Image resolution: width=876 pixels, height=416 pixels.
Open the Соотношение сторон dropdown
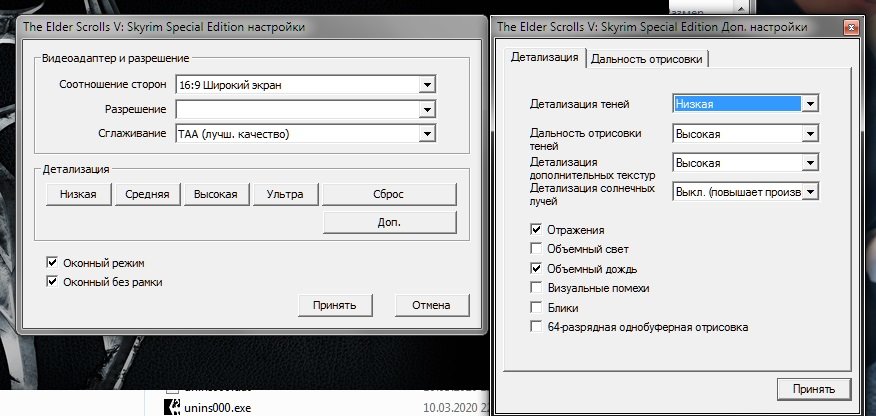(427, 85)
